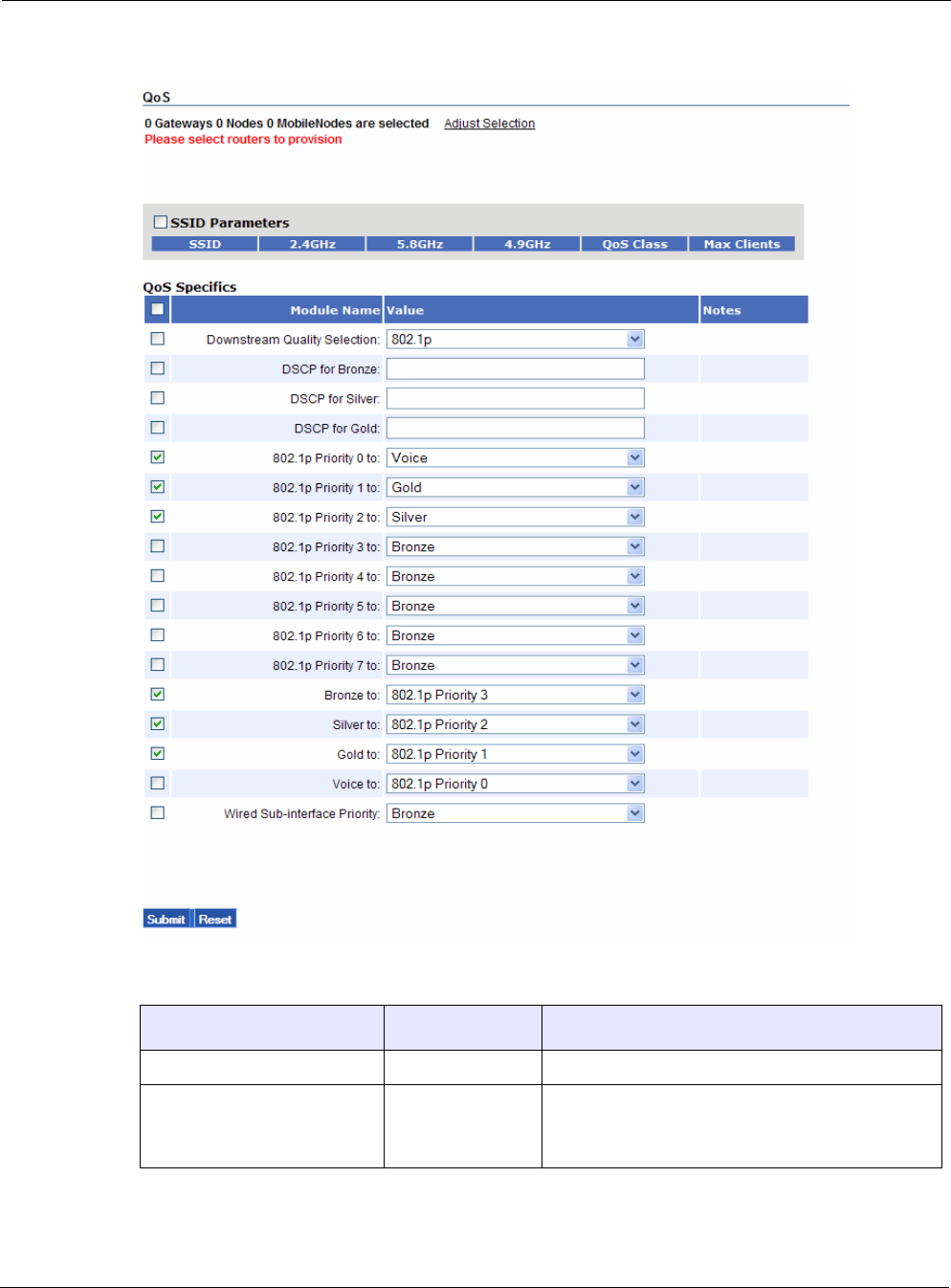Uncheck the 802.1p Priority 2 checkbox

coord(157,517)
